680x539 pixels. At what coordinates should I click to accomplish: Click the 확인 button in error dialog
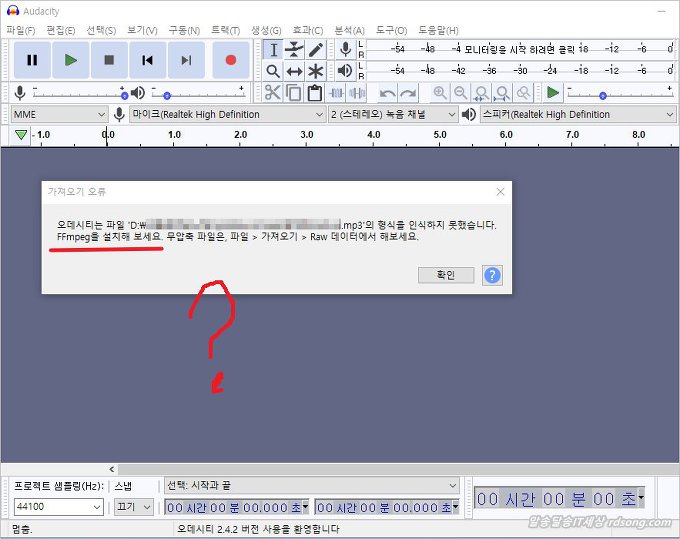click(445, 275)
